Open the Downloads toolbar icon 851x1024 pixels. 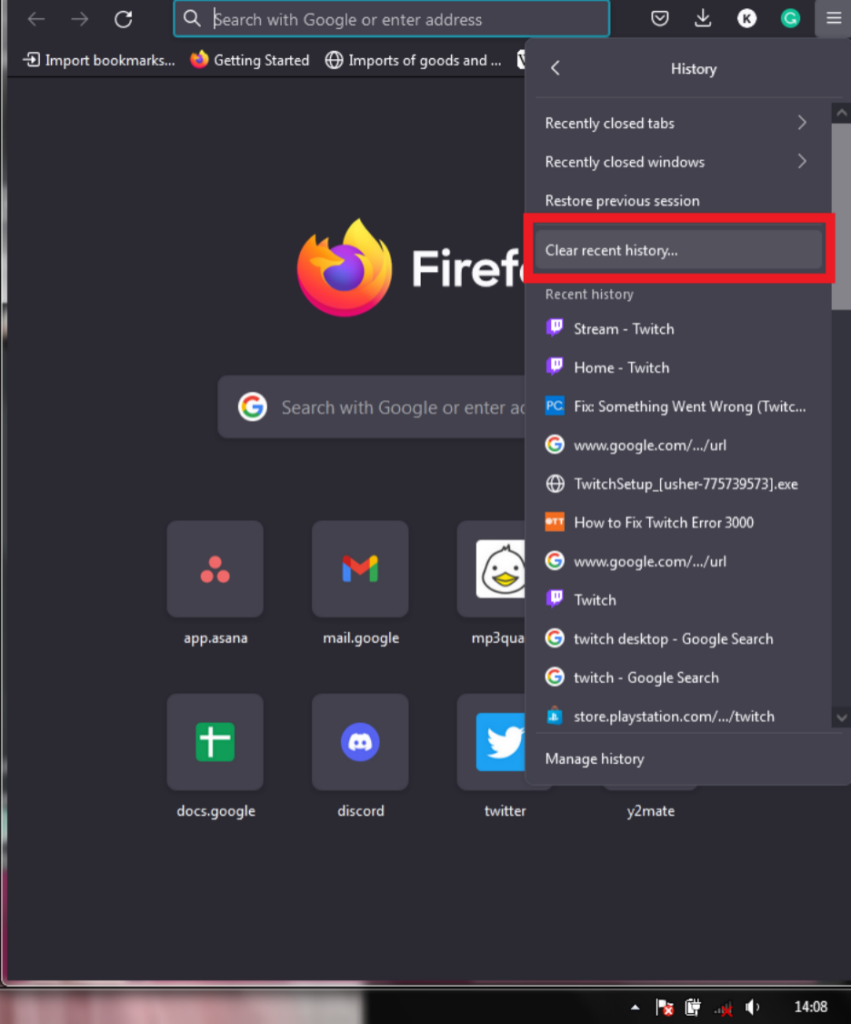click(703, 18)
